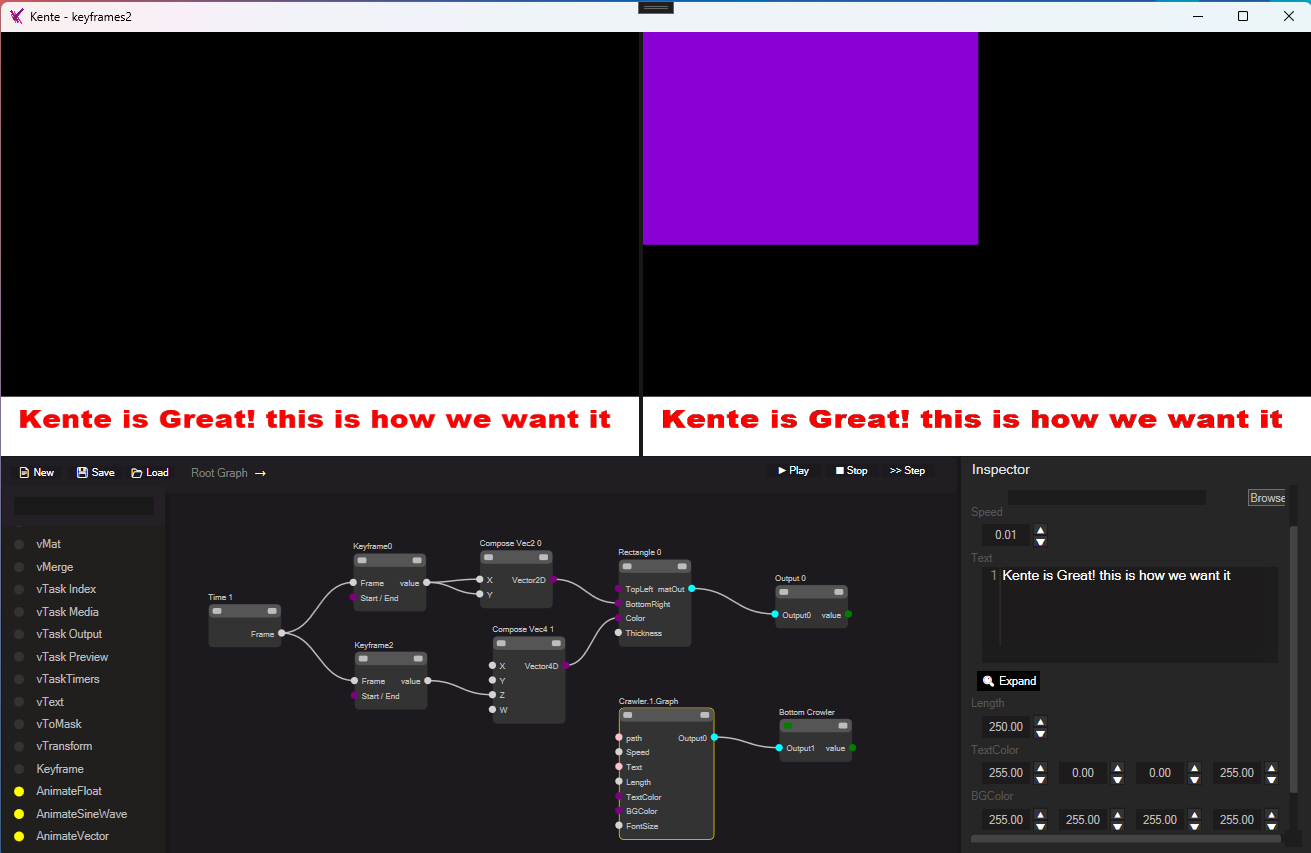The width and height of the screenshot is (1311, 853).
Task: Click the Root Graph breadcrumb arrow
Action: pos(260,474)
